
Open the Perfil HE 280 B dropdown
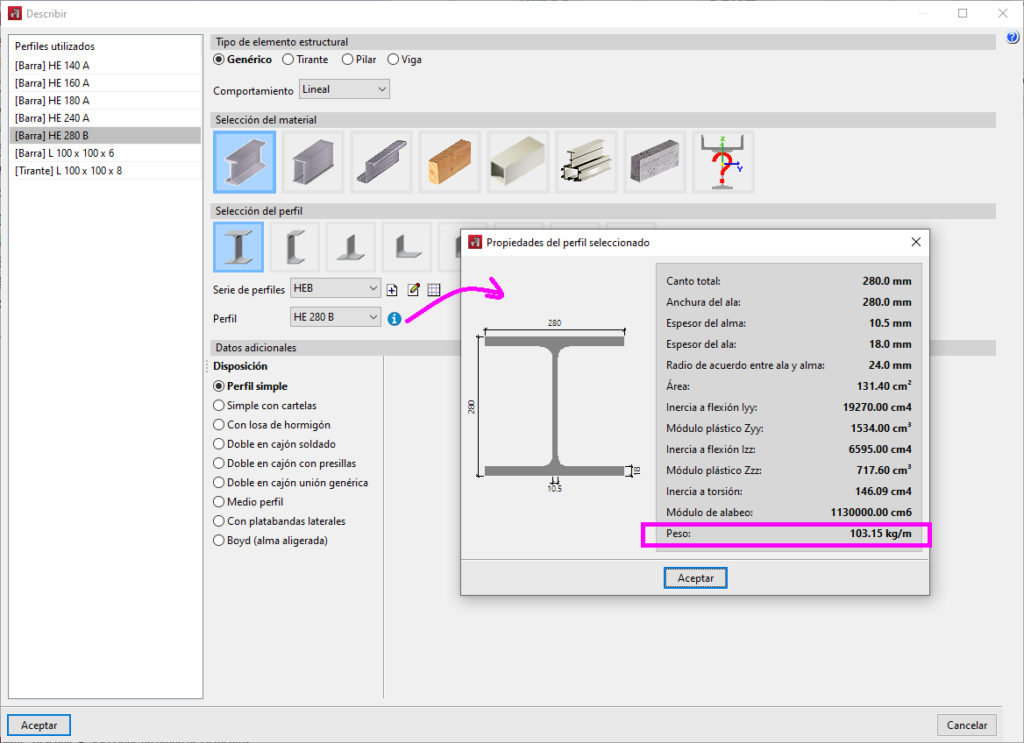tap(335, 317)
